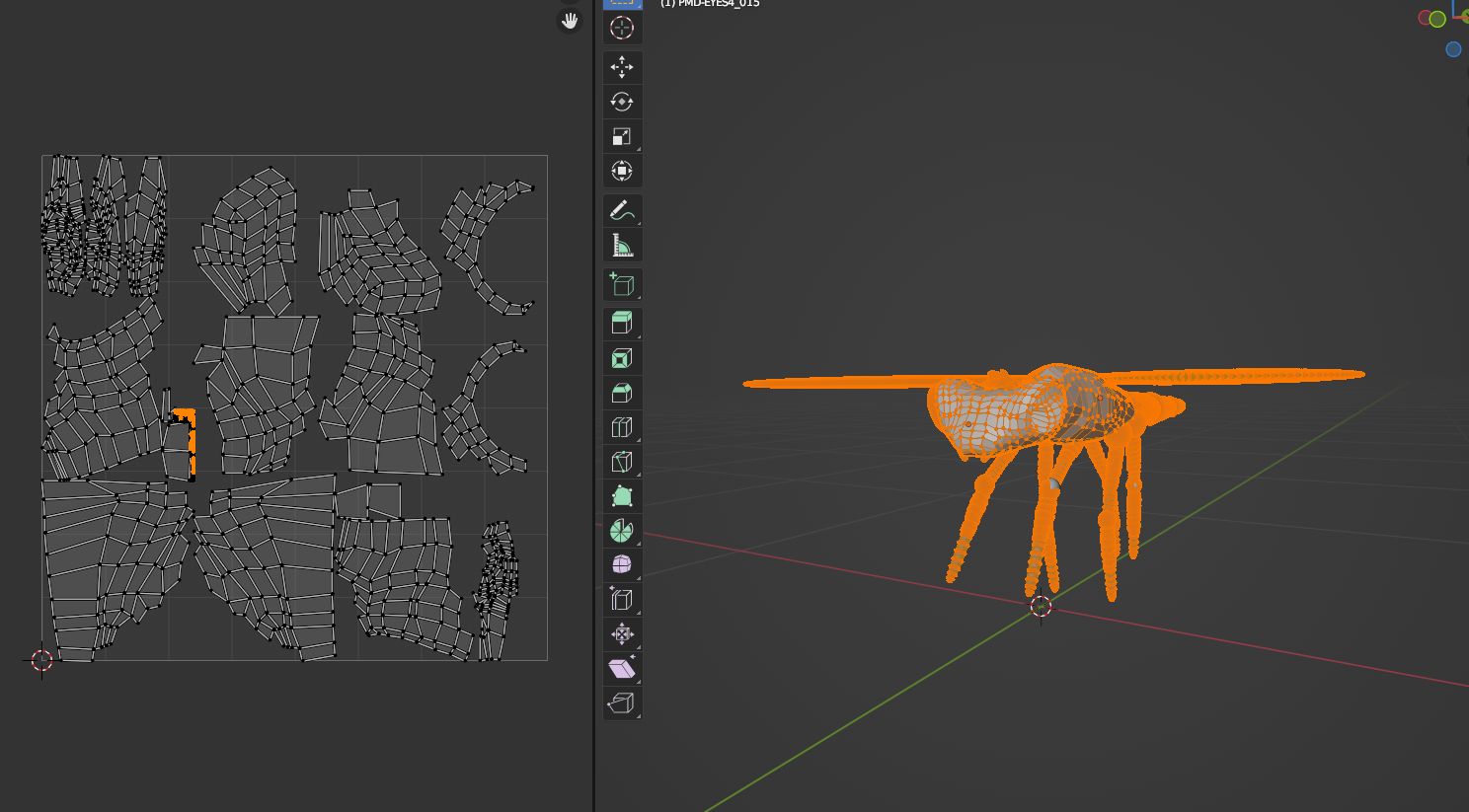Viewport: 1469px width, 812px height.
Task: Activate the Annotate pencil tool
Action: pos(622,210)
